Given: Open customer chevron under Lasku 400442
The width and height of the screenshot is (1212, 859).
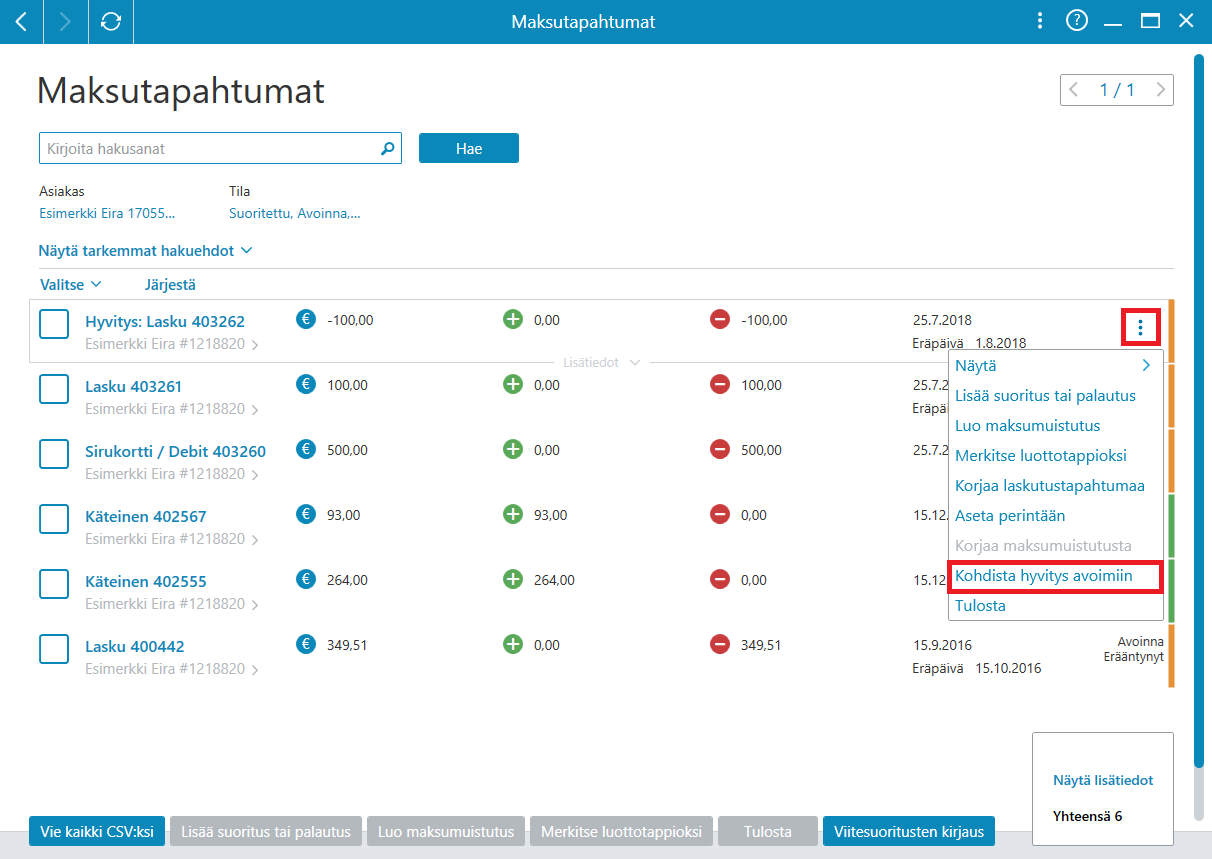Looking at the screenshot, I should 255,670.
